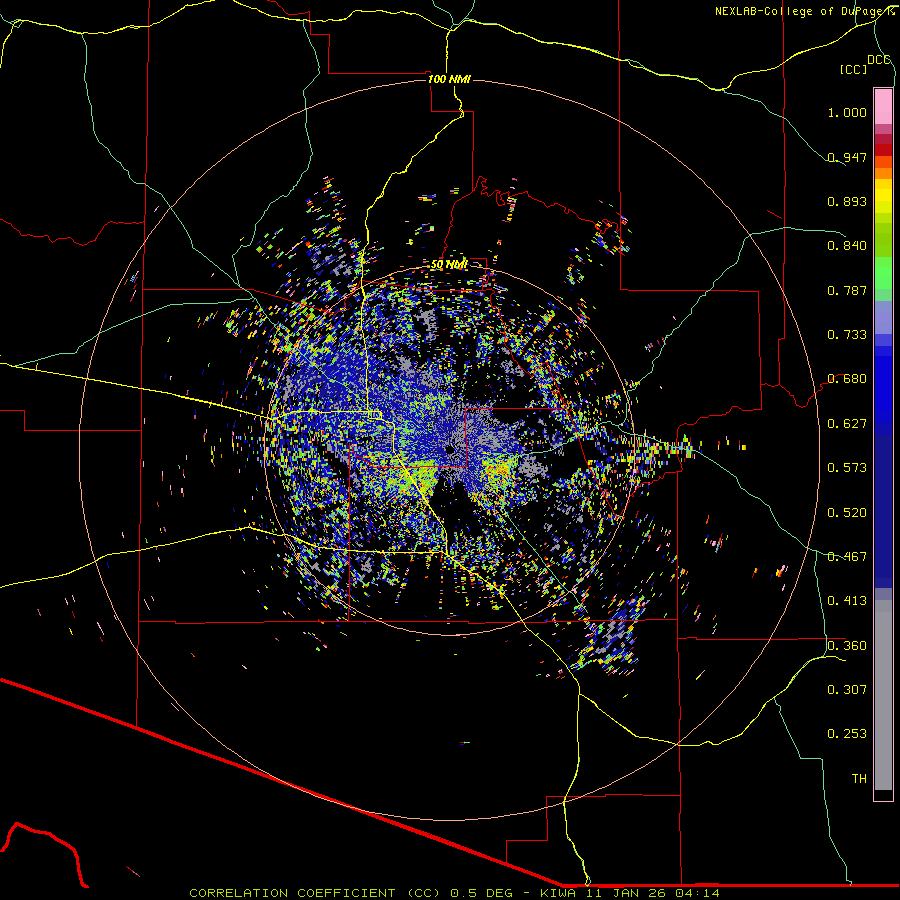The width and height of the screenshot is (900, 900).
Task: Click the 0.947 value on the color scale
Action: pos(847,157)
